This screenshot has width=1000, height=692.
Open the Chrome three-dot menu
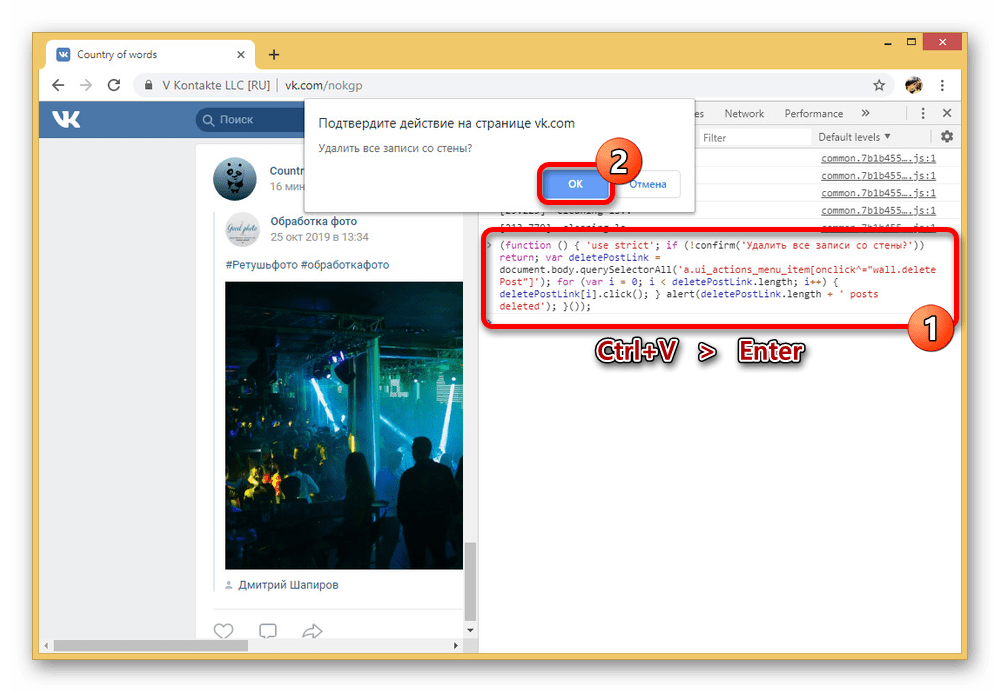point(945,85)
